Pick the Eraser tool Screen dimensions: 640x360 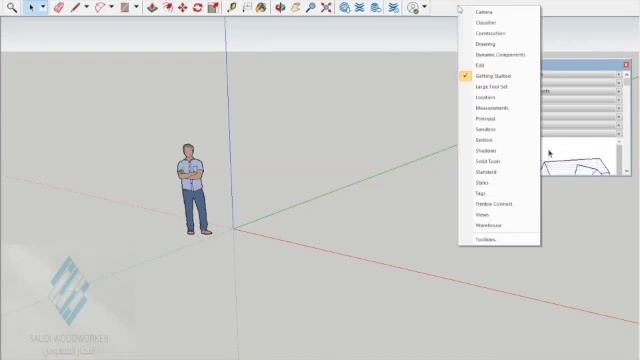click(59, 7)
